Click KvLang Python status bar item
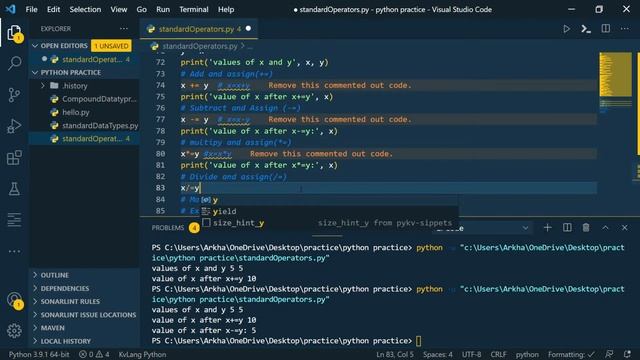This screenshot has height=360, width=640. 142,354
